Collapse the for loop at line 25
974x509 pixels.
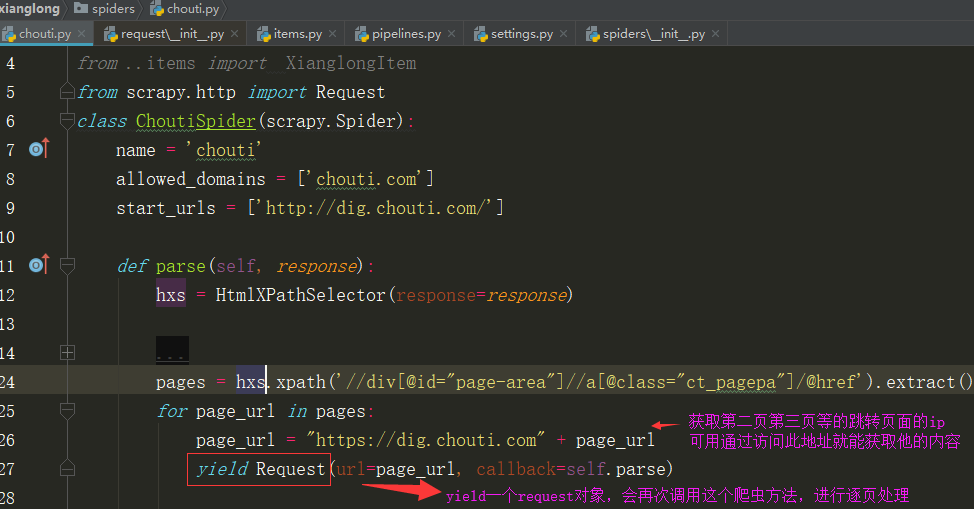[67, 411]
